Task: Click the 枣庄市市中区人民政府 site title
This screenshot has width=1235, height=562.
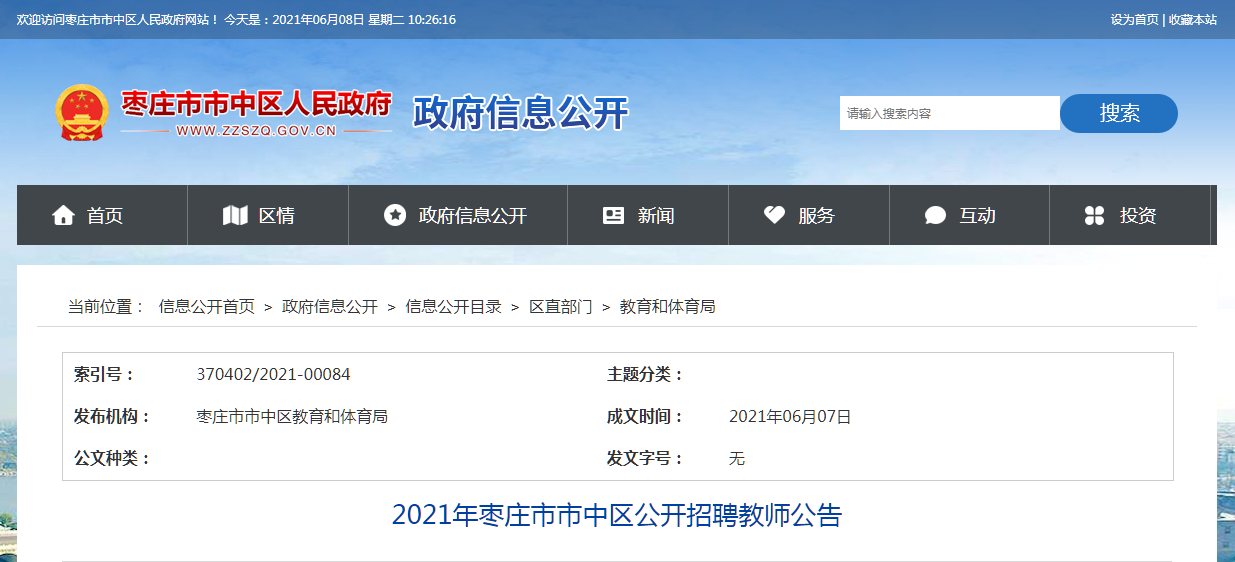Action: click(x=256, y=103)
